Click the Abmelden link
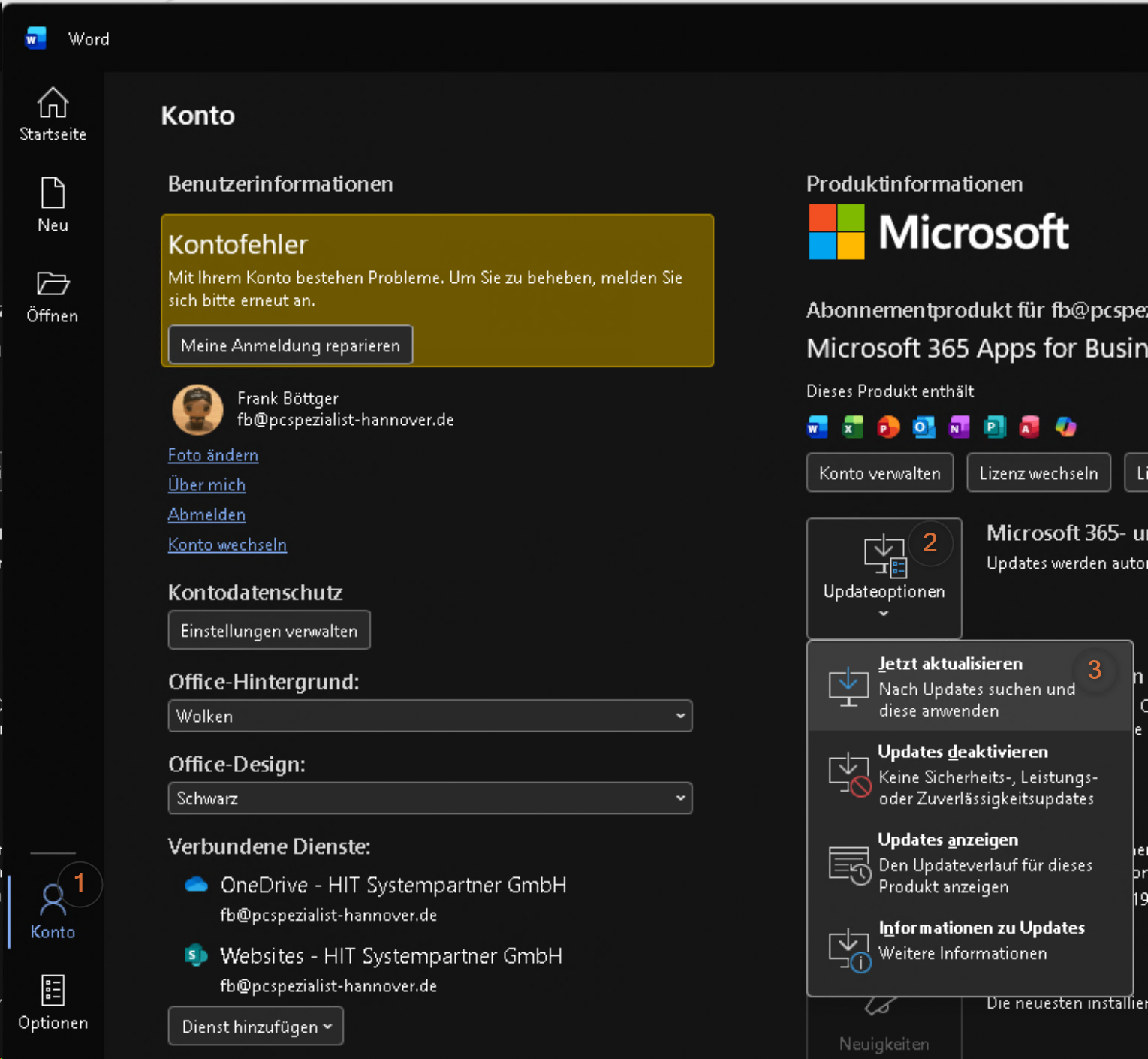 [206, 514]
